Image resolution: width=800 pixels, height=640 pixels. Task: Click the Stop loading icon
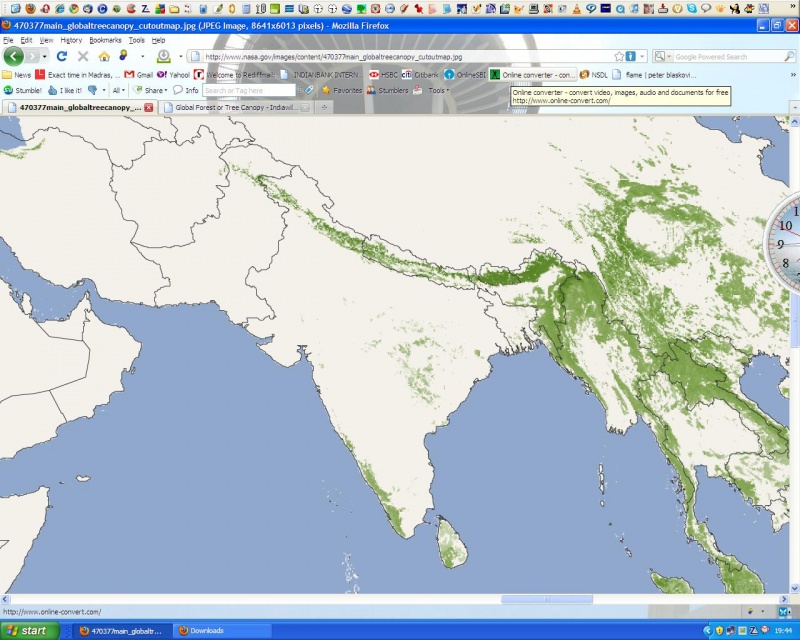click(83, 56)
